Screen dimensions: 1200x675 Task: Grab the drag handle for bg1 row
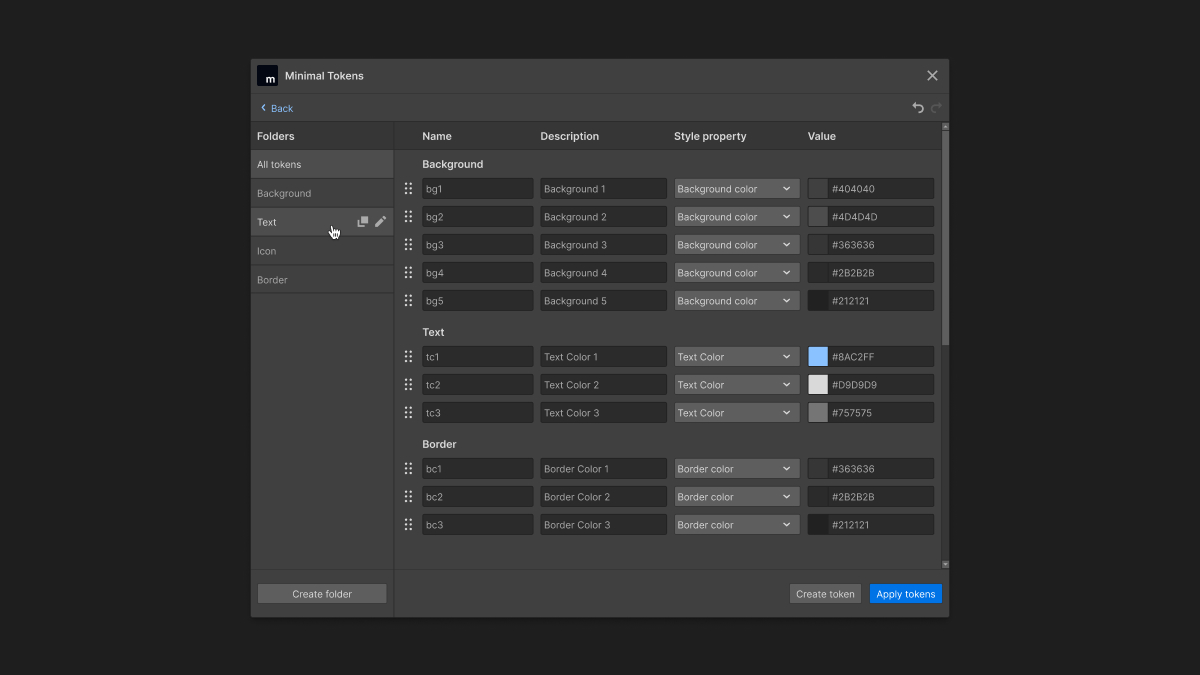[408, 189]
